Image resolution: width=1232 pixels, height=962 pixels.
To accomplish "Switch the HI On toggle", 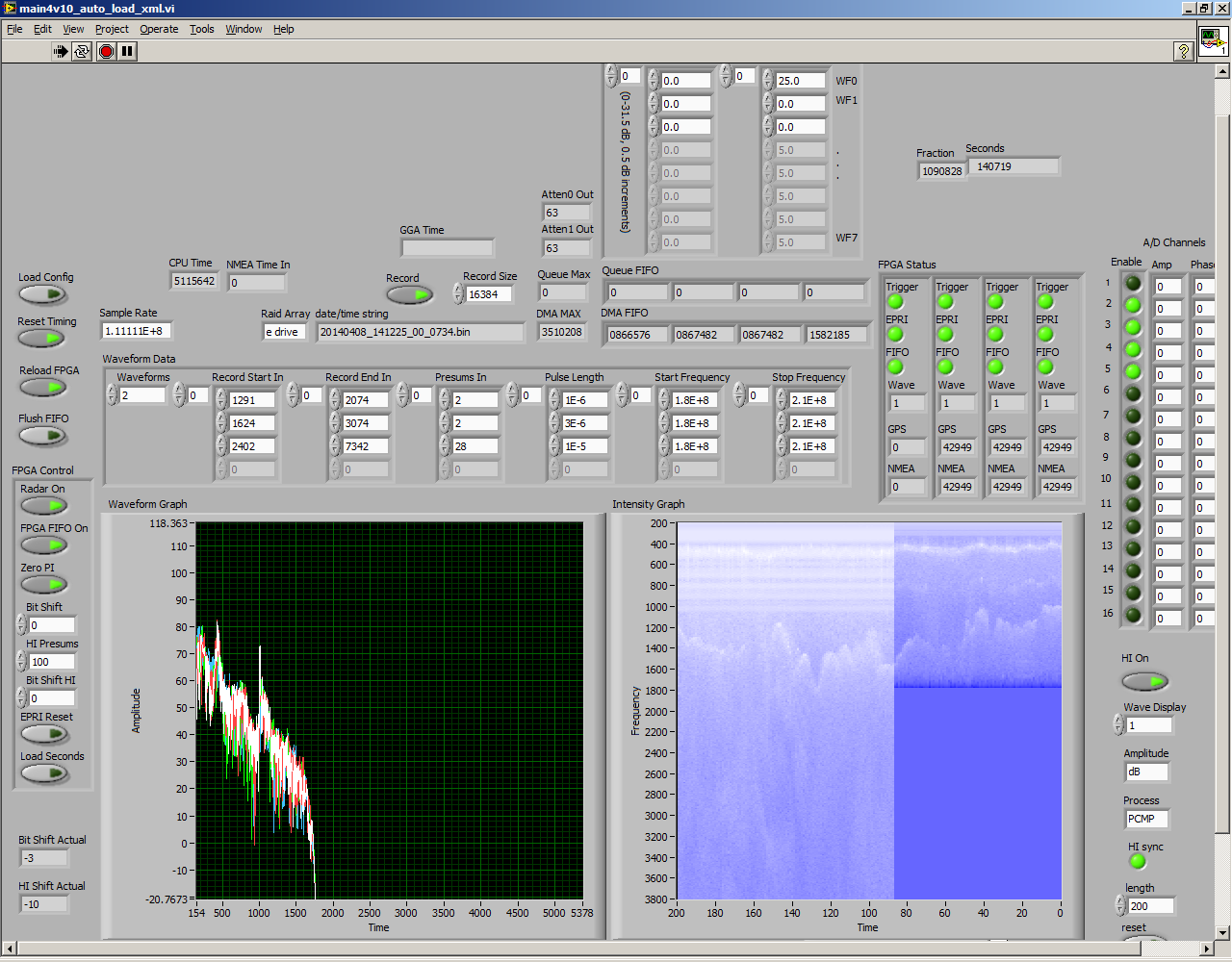I will 1144,681.
